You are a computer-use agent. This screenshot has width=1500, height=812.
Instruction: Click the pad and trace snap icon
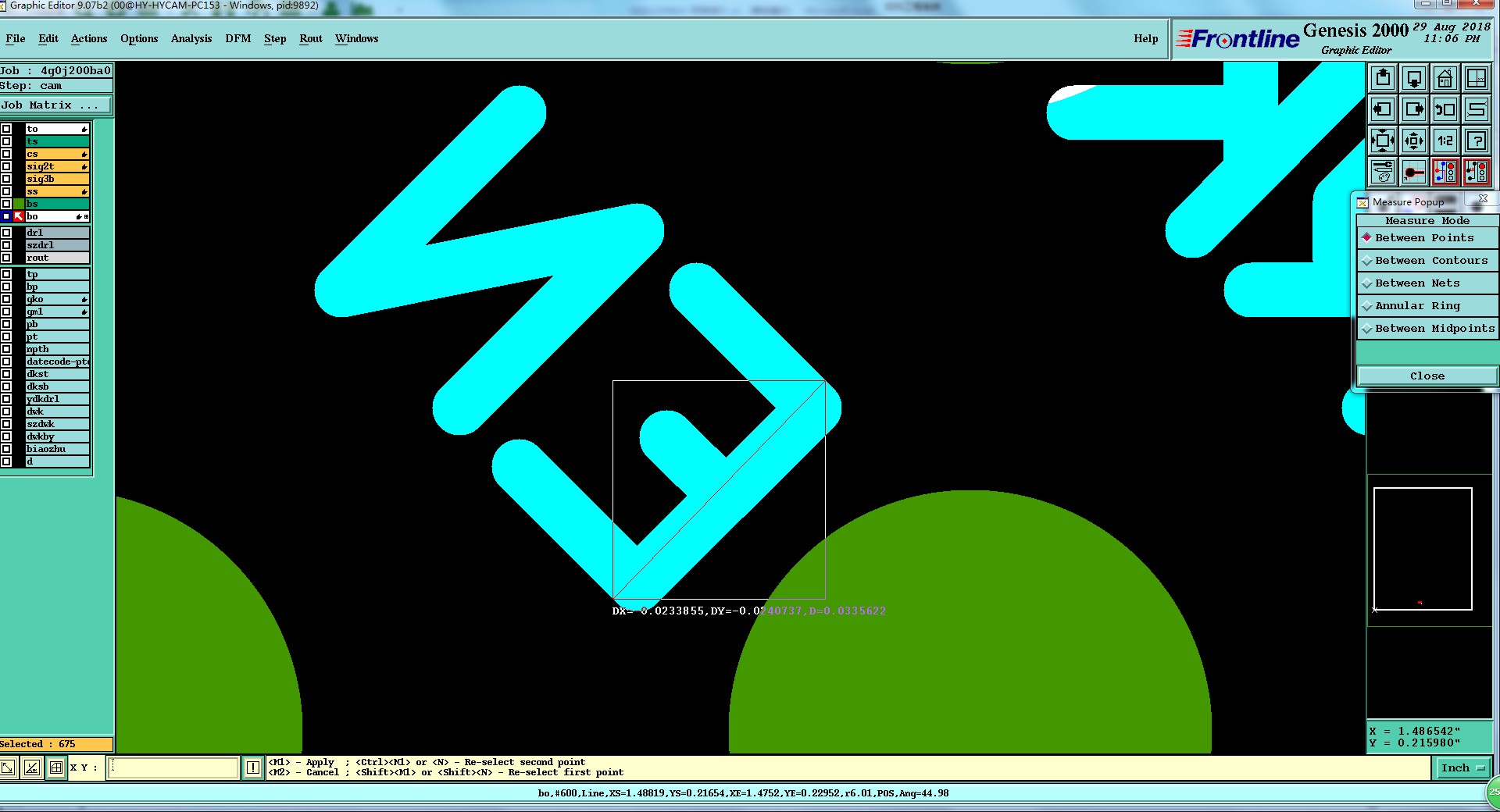(1414, 172)
